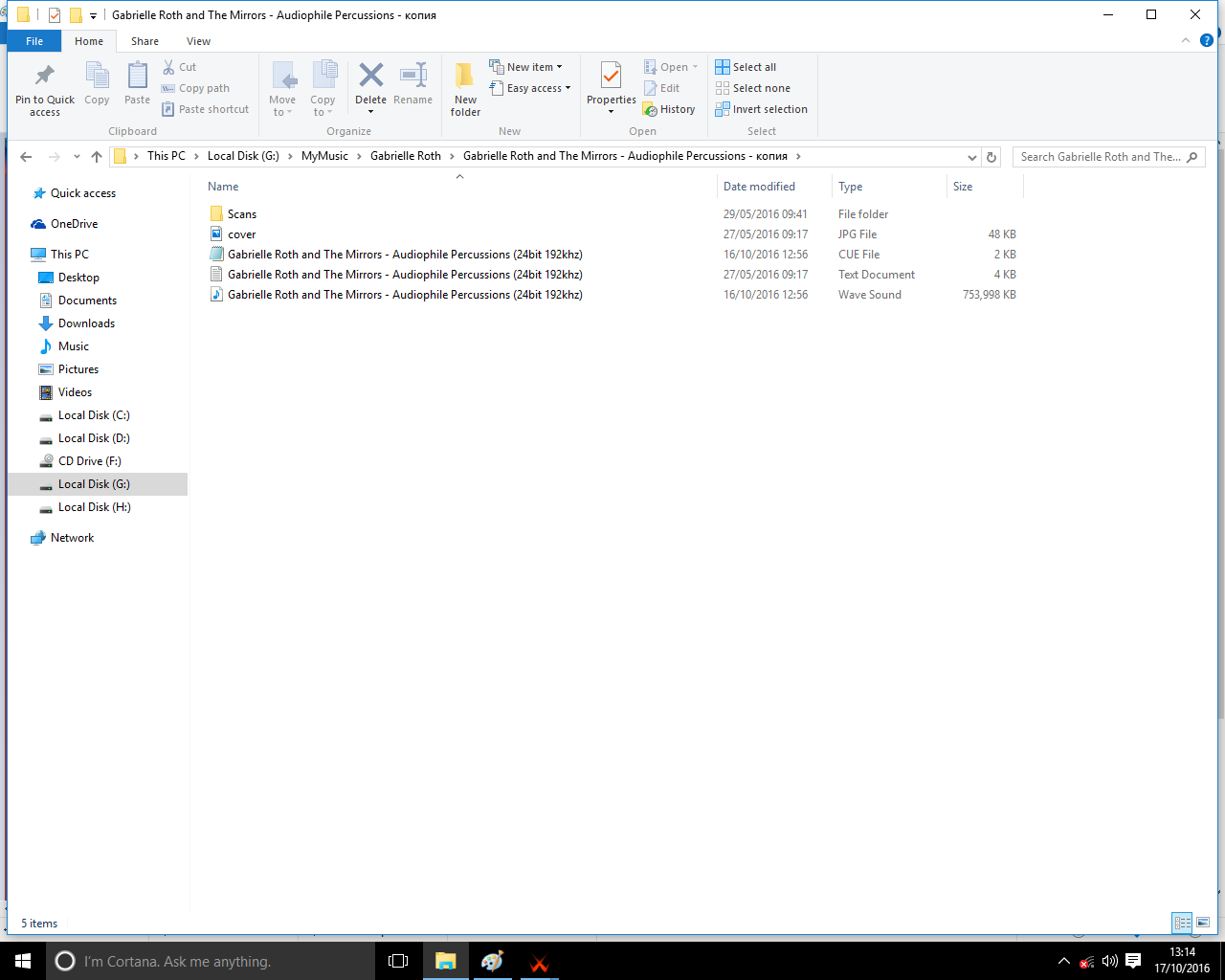Viewport: 1225px width, 980px height.
Task: Switch to Large icons view layout
Action: (x=1203, y=923)
